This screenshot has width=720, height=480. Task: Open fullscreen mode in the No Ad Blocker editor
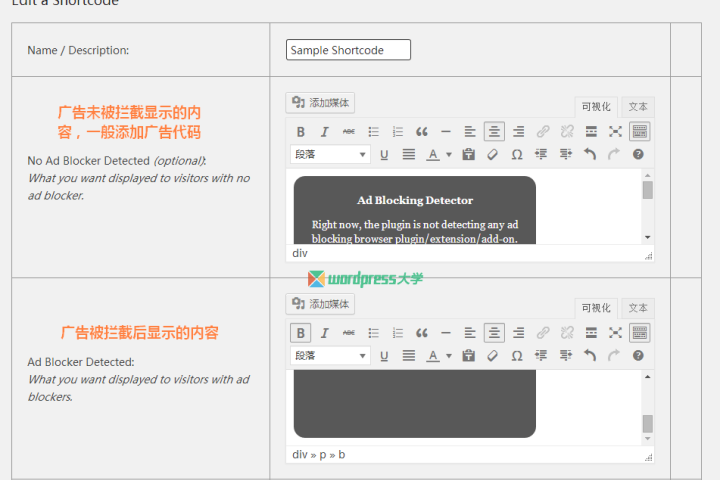click(x=615, y=132)
